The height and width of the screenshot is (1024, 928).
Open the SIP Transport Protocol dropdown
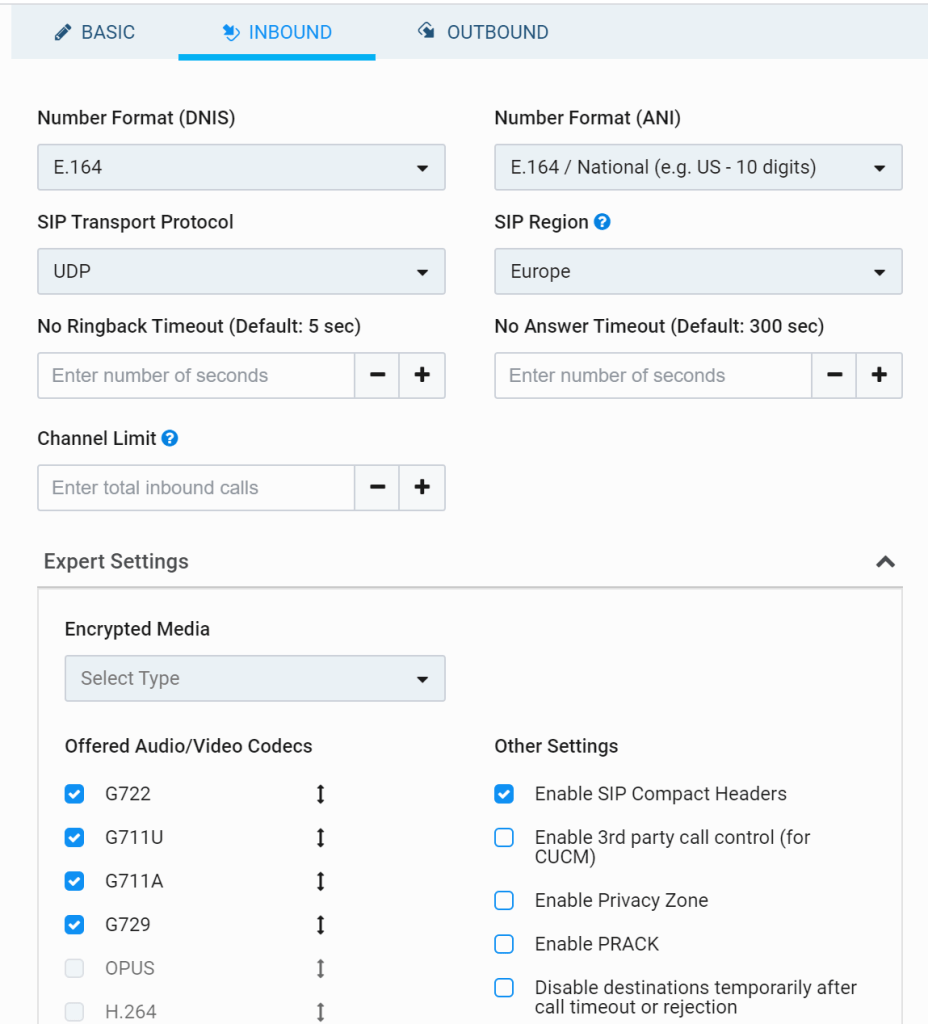click(241, 272)
